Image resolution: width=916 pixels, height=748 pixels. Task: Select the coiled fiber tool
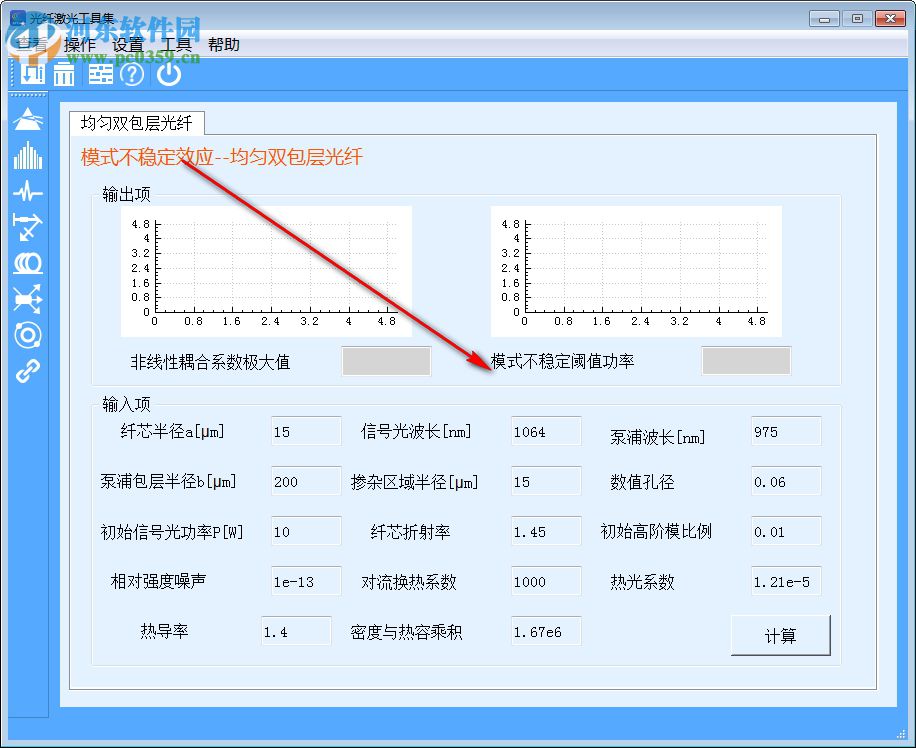(27, 264)
